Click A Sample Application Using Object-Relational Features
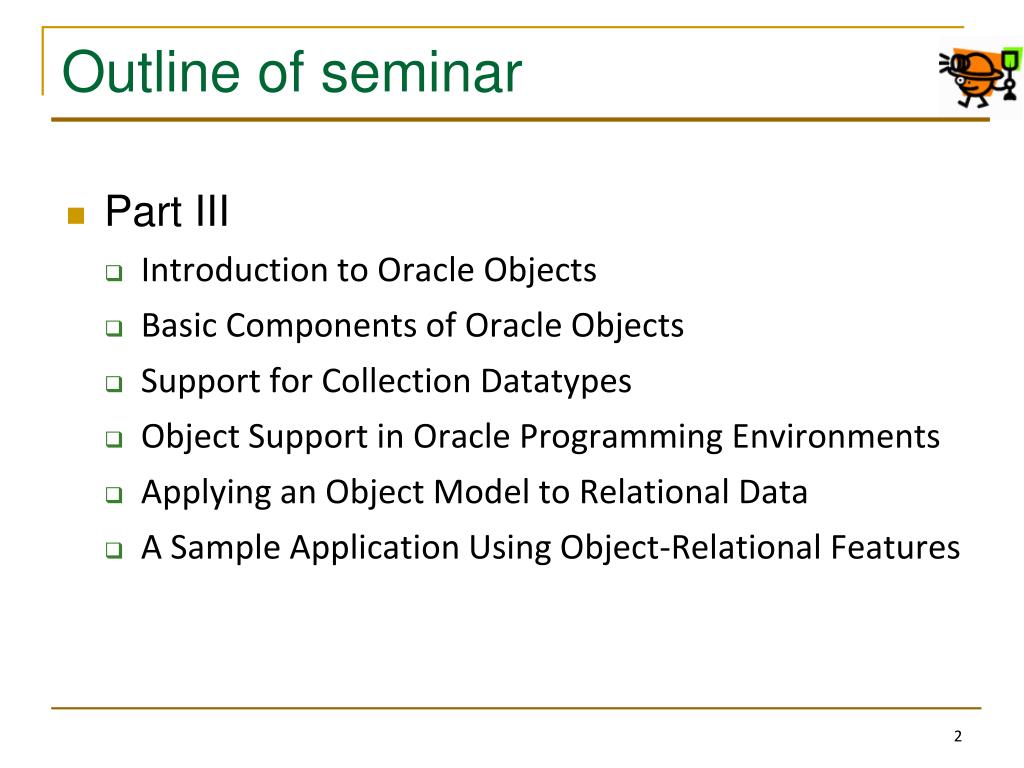The height and width of the screenshot is (768, 1024). point(551,548)
